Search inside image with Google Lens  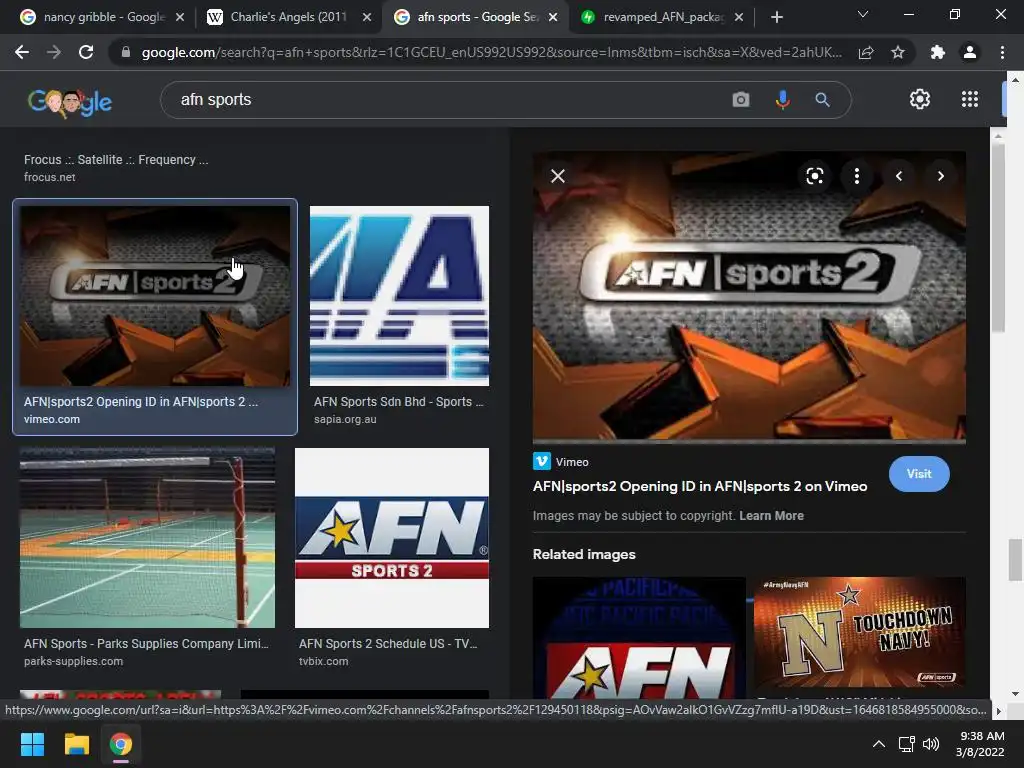(x=814, y=176)
